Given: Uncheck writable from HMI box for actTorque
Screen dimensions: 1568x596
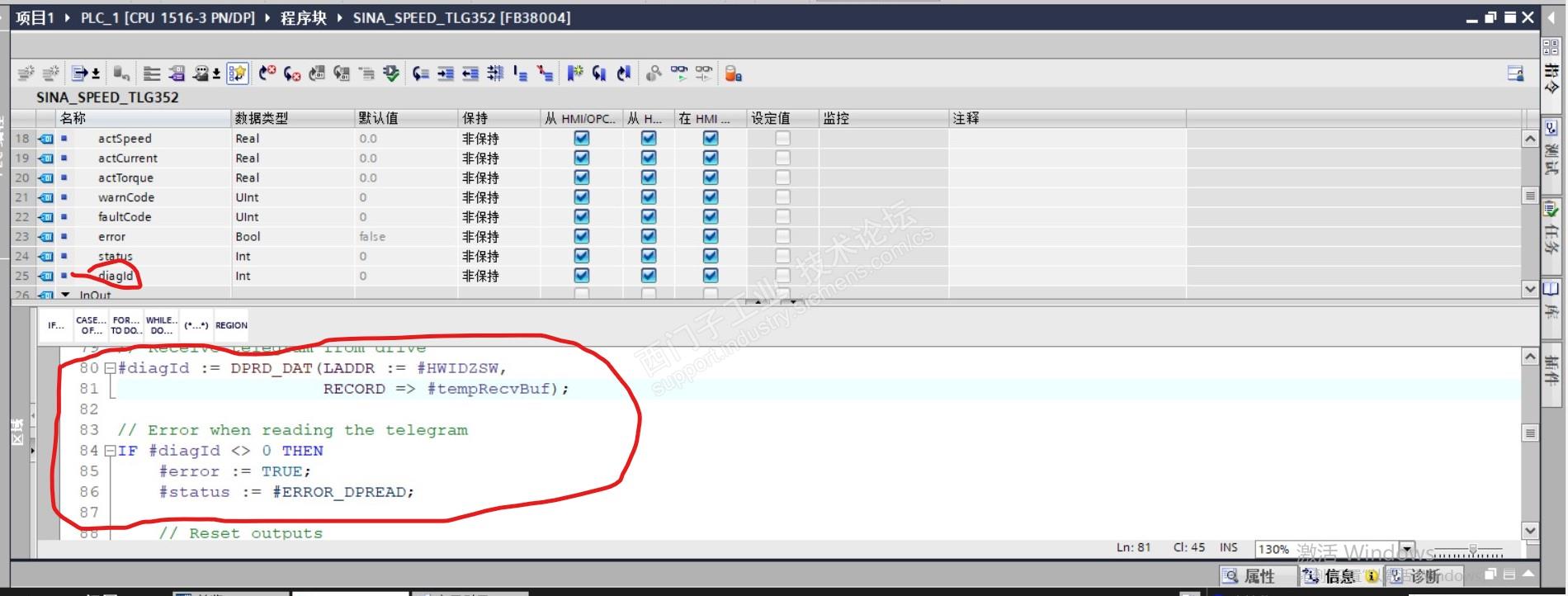Looking at the screenshot, I should pyautogui.click(x=649, y=177).
